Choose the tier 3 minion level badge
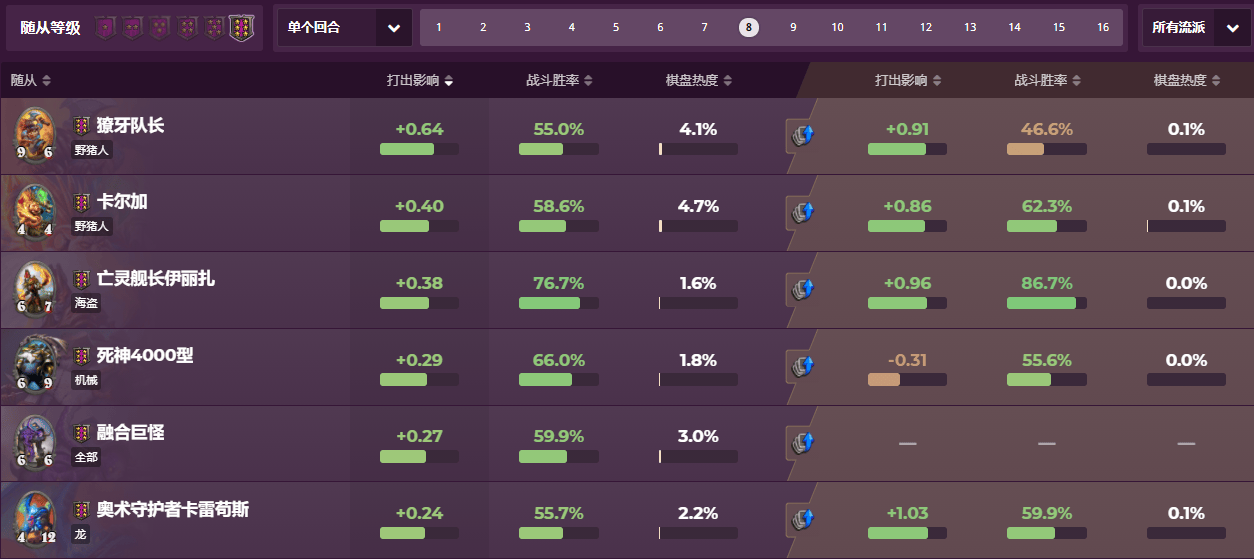The height and width of the screenshot is (559, 1254). (160, 28)
